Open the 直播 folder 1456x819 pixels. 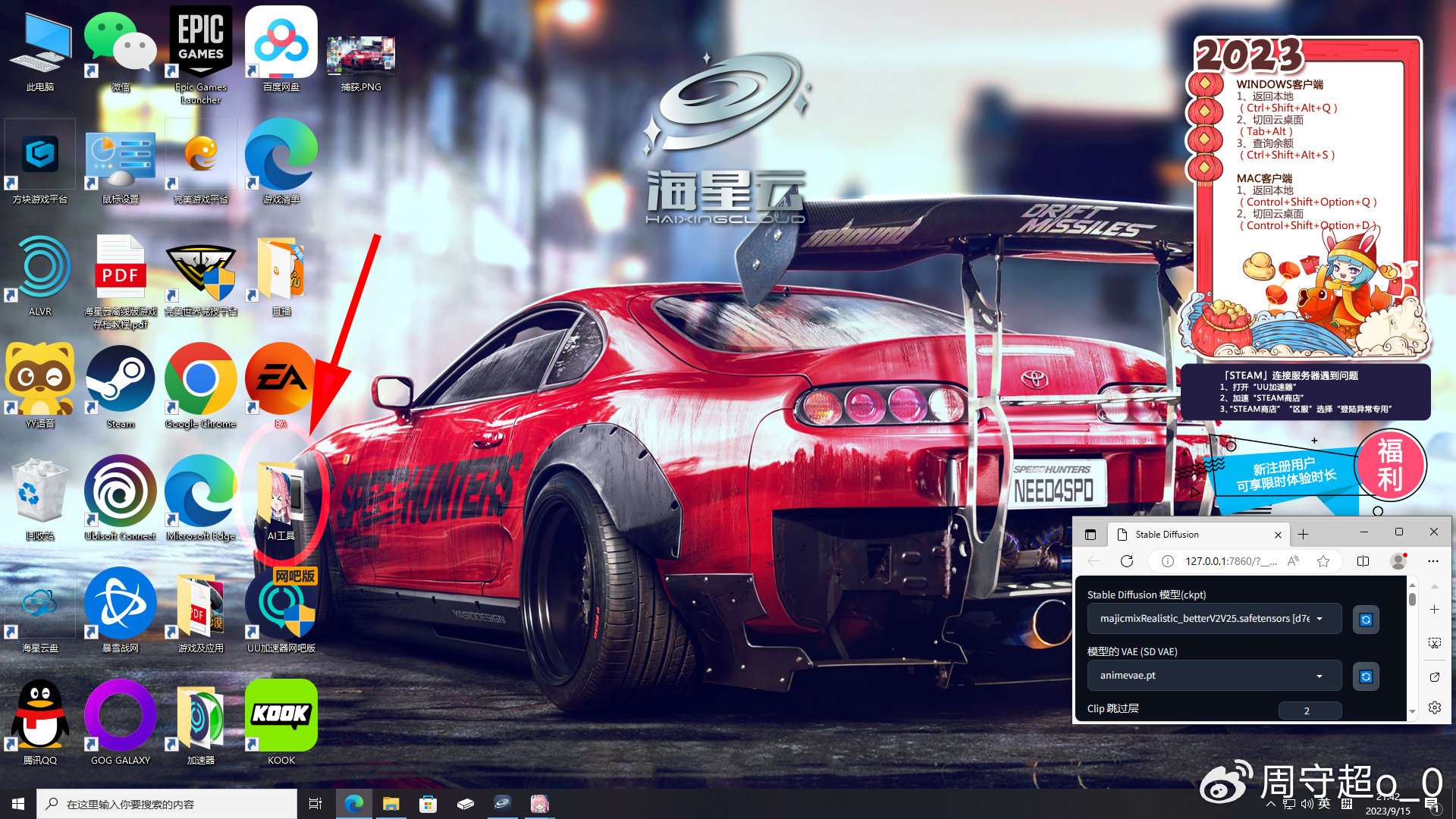281,275
